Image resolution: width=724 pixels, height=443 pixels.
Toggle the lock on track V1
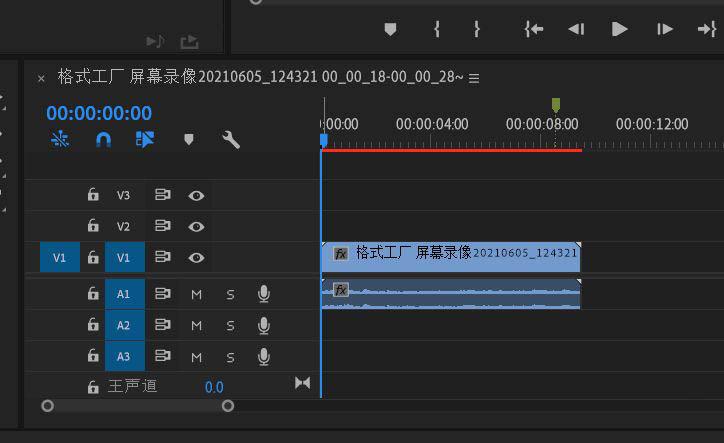click(x=93, y=258)
